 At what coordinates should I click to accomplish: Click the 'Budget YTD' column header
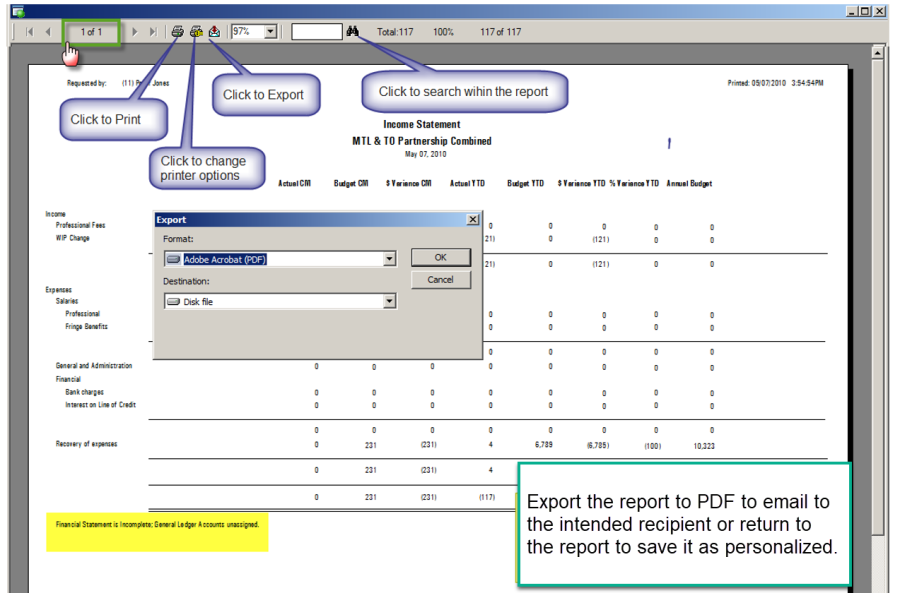(x=526, y=183)
